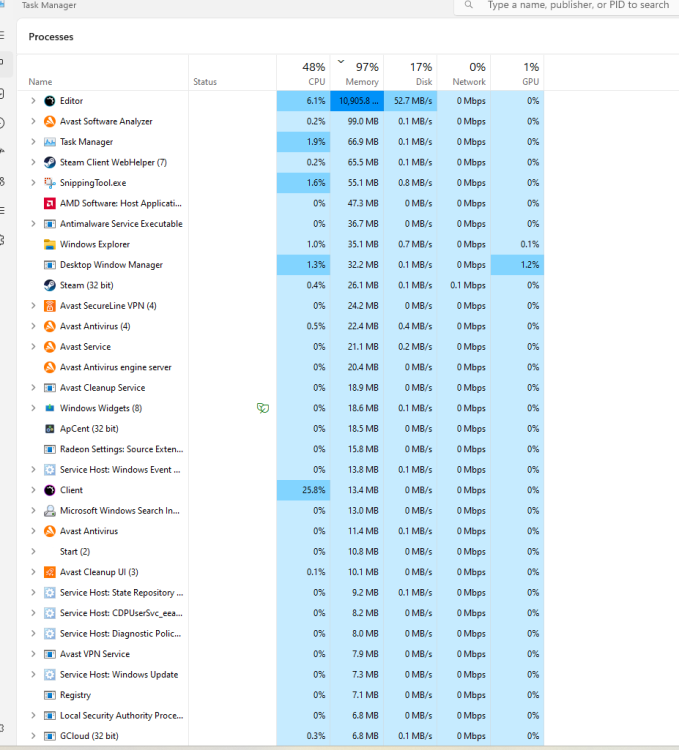
Task: Click the Task Manager process icon
Action: [50, 142]
